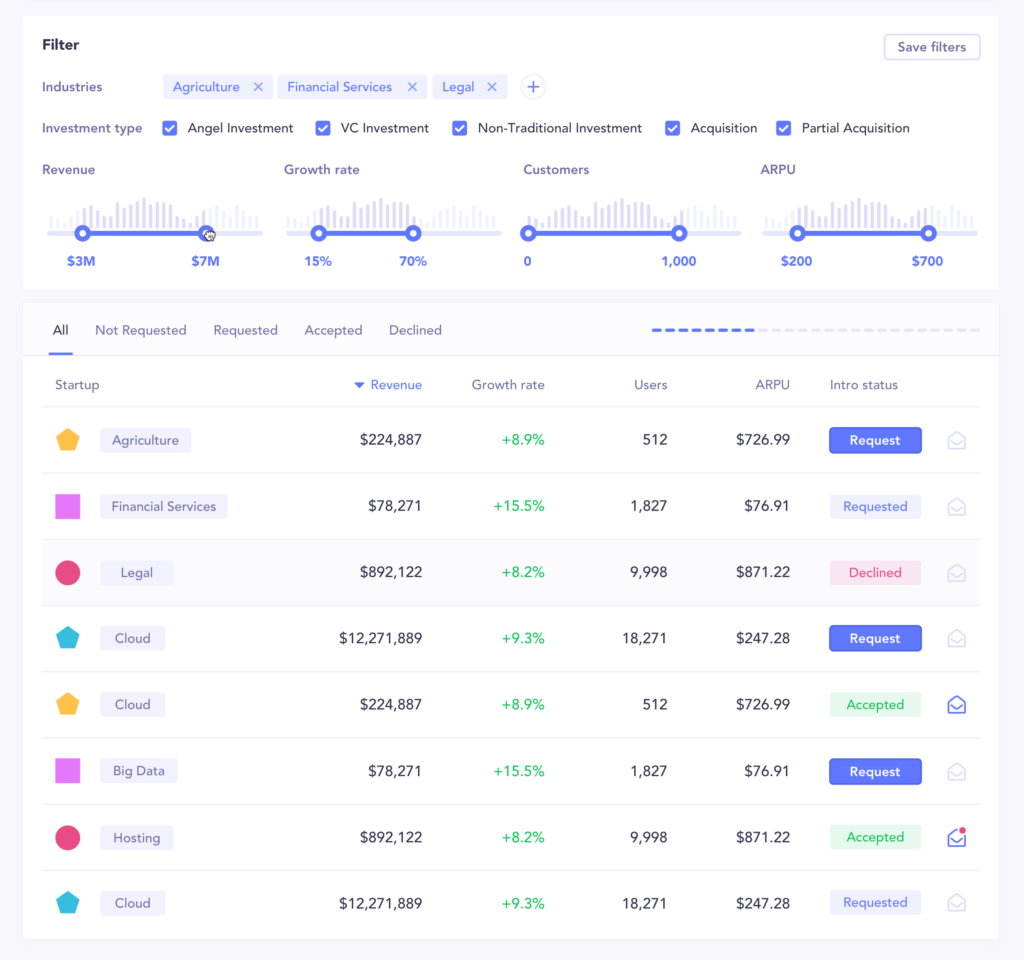Click the Revenue slider $3M minimum handle
The height and width of the screenshot is (960, 1024).
pos(83,233)
